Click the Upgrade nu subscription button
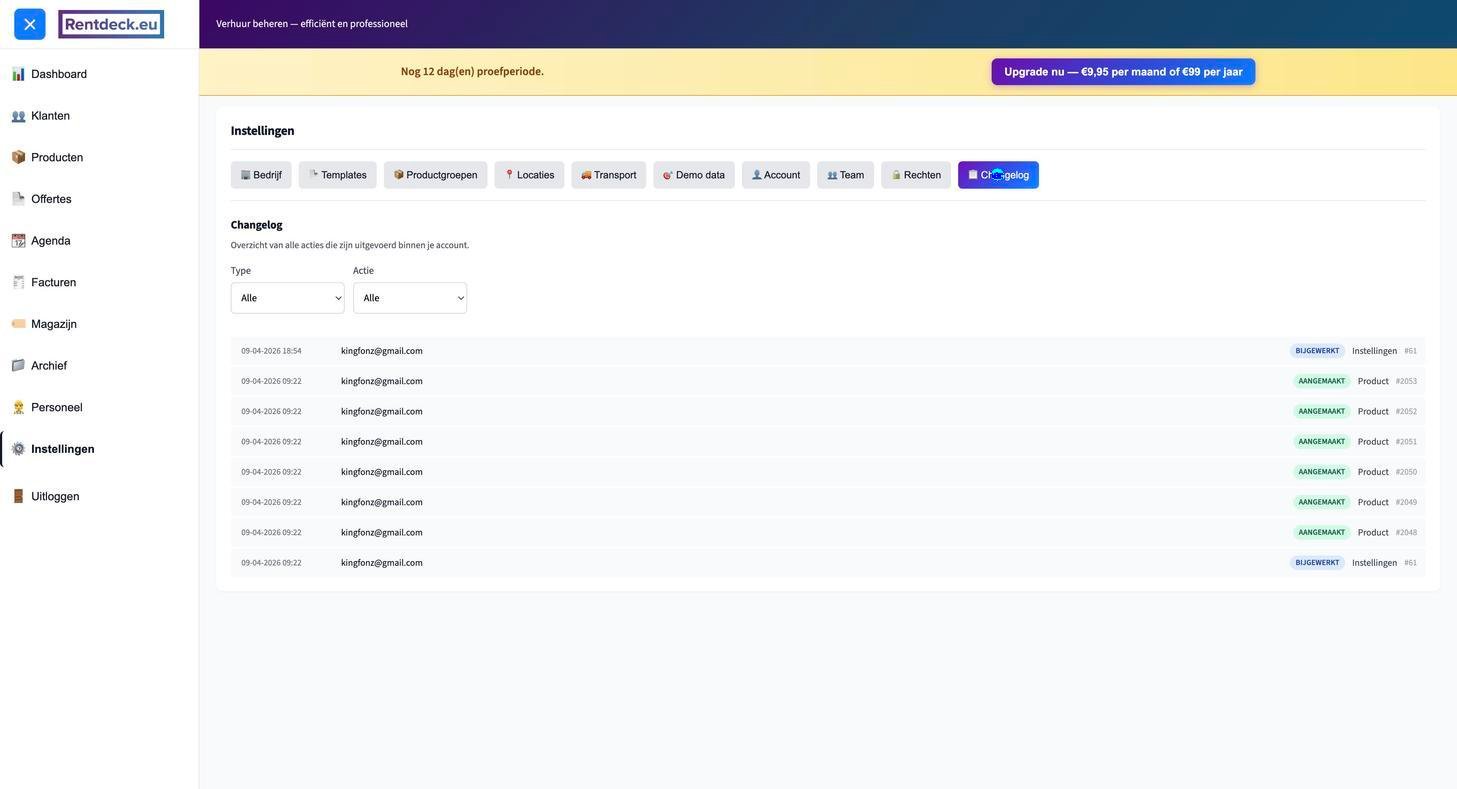Image resolution: width=1457 pixels, height=789 pixels. (1122, 72)
